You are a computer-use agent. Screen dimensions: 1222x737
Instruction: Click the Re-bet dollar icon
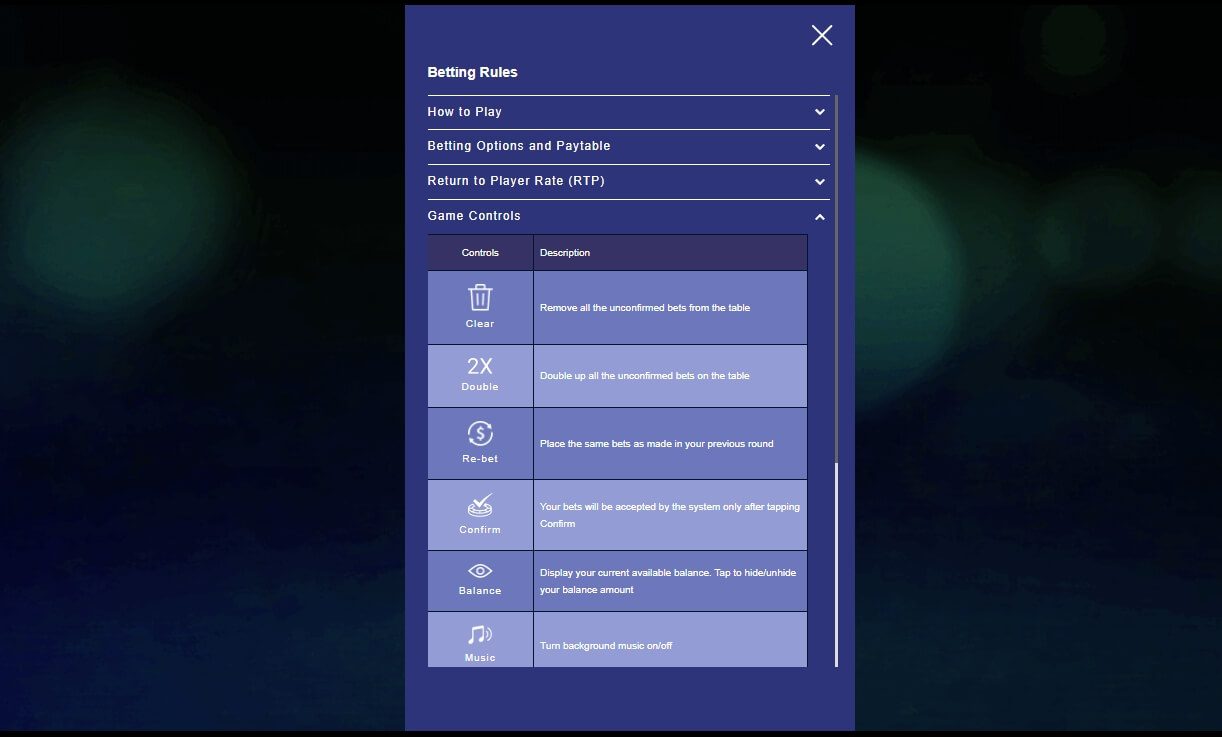(480, 434)
